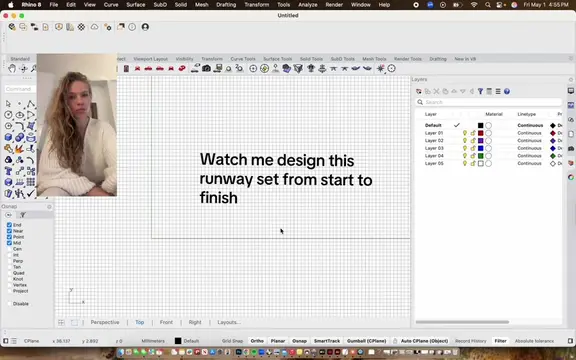Uncheck the Point osnap checkbox

(x=9, y=237)
